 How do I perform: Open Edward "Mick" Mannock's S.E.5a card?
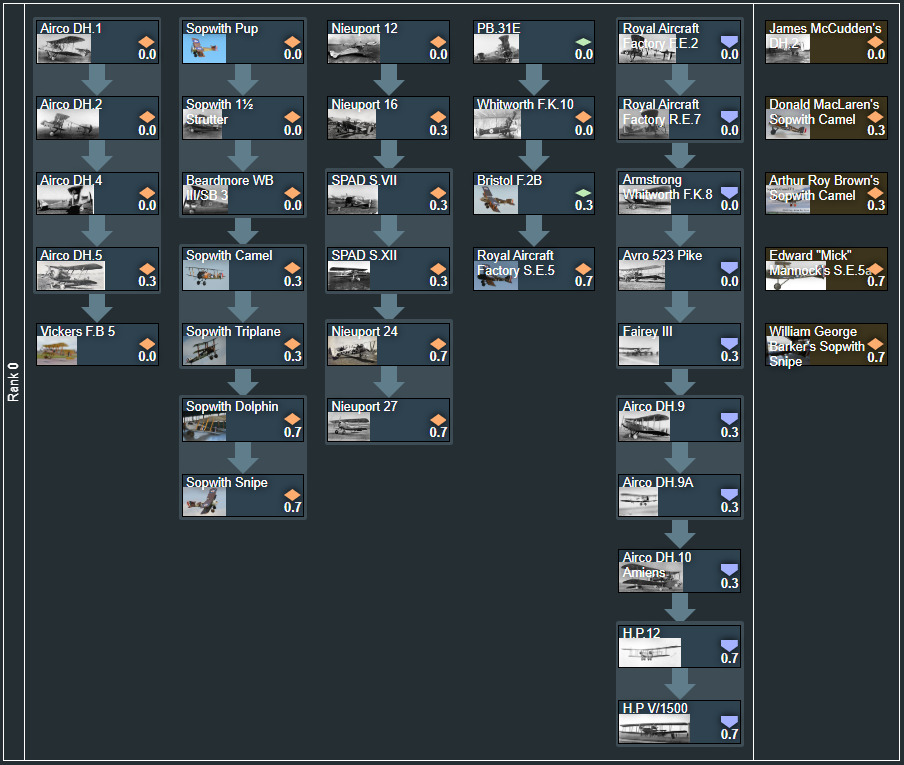(827, 269)
